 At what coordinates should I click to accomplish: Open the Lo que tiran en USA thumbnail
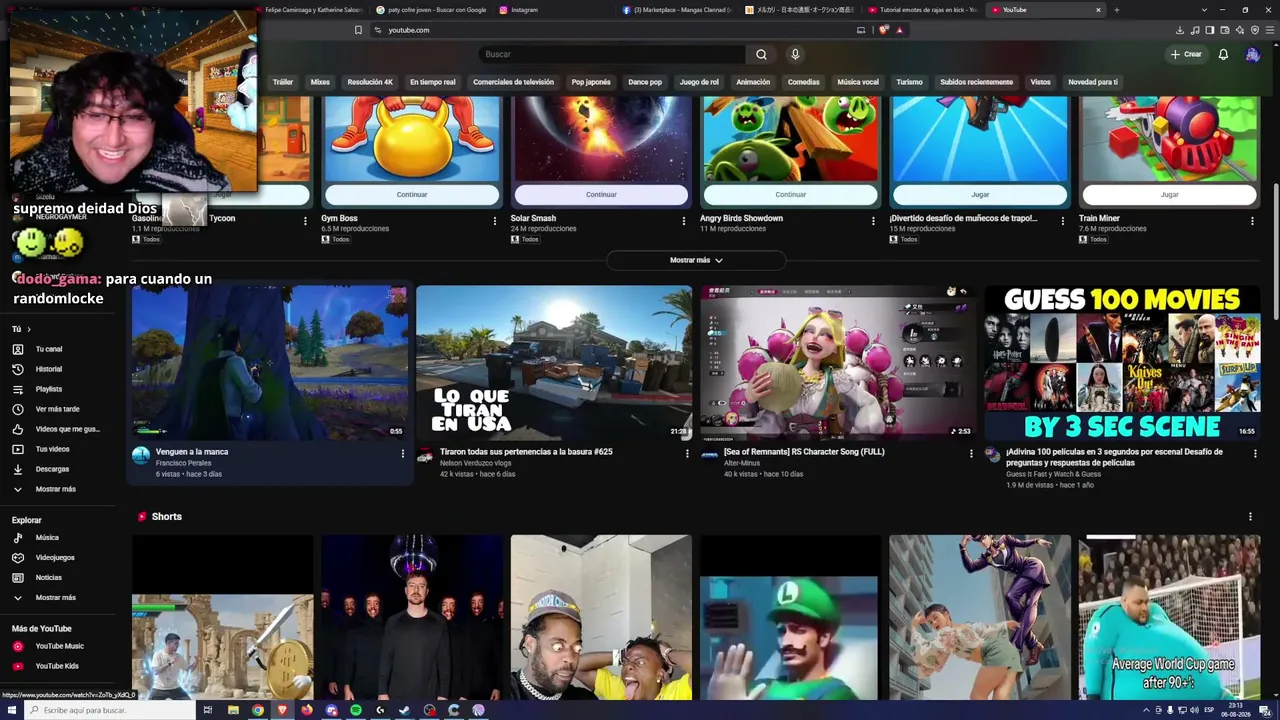(554, 363)
